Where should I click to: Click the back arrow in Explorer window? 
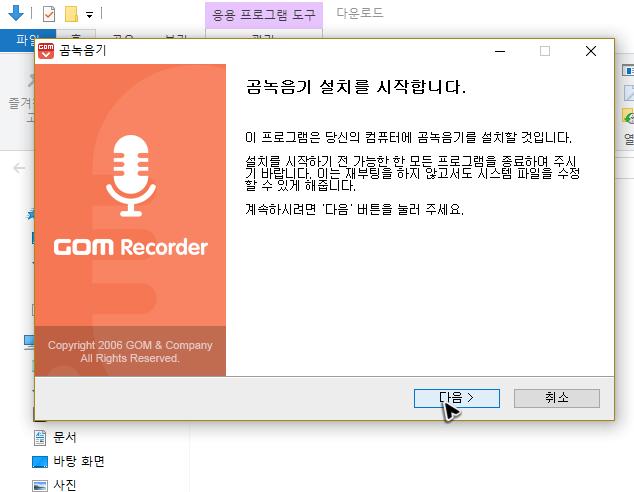19,168
